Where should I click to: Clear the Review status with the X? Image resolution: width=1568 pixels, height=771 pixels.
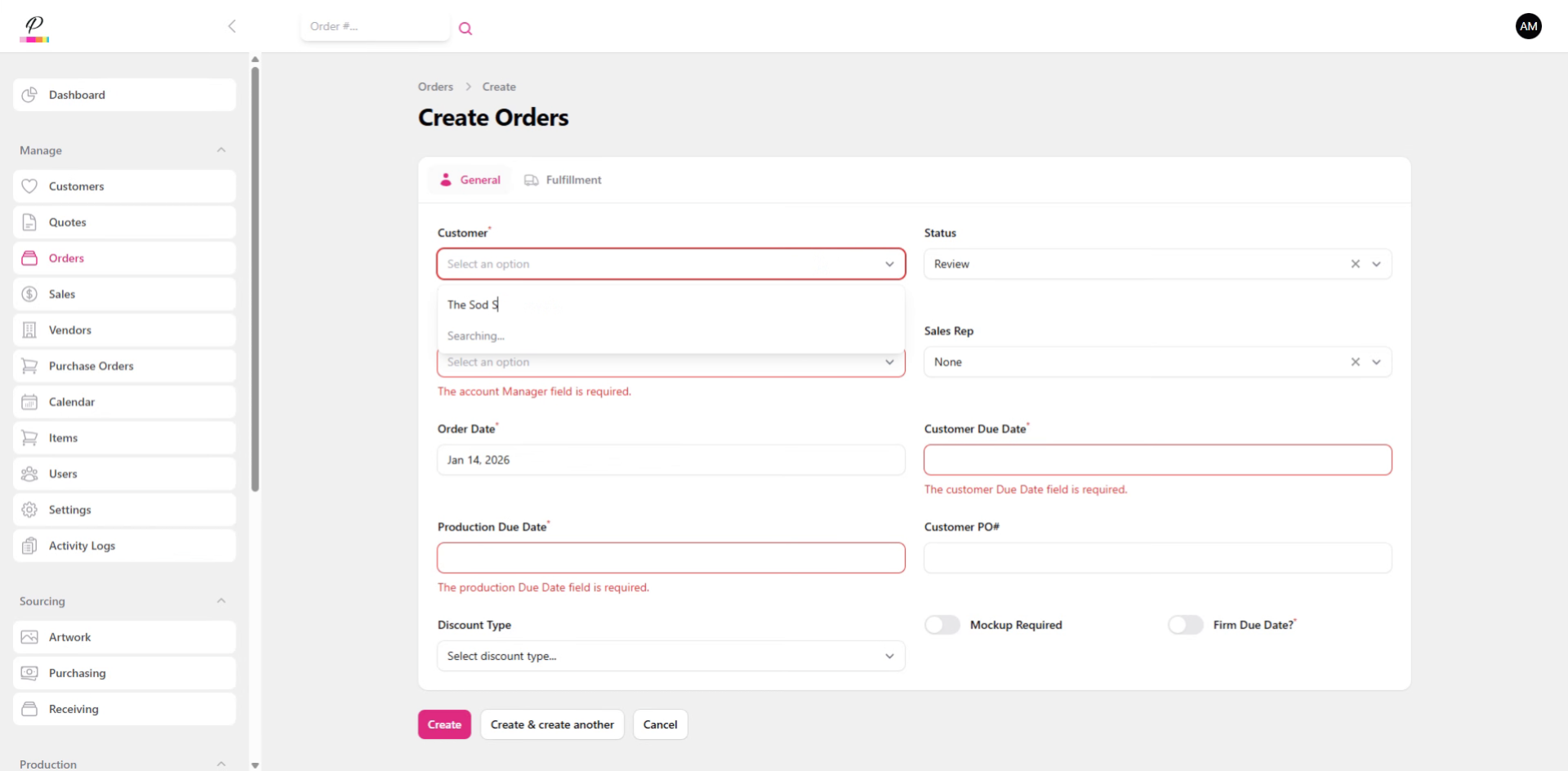click(x=1355, y=263)
